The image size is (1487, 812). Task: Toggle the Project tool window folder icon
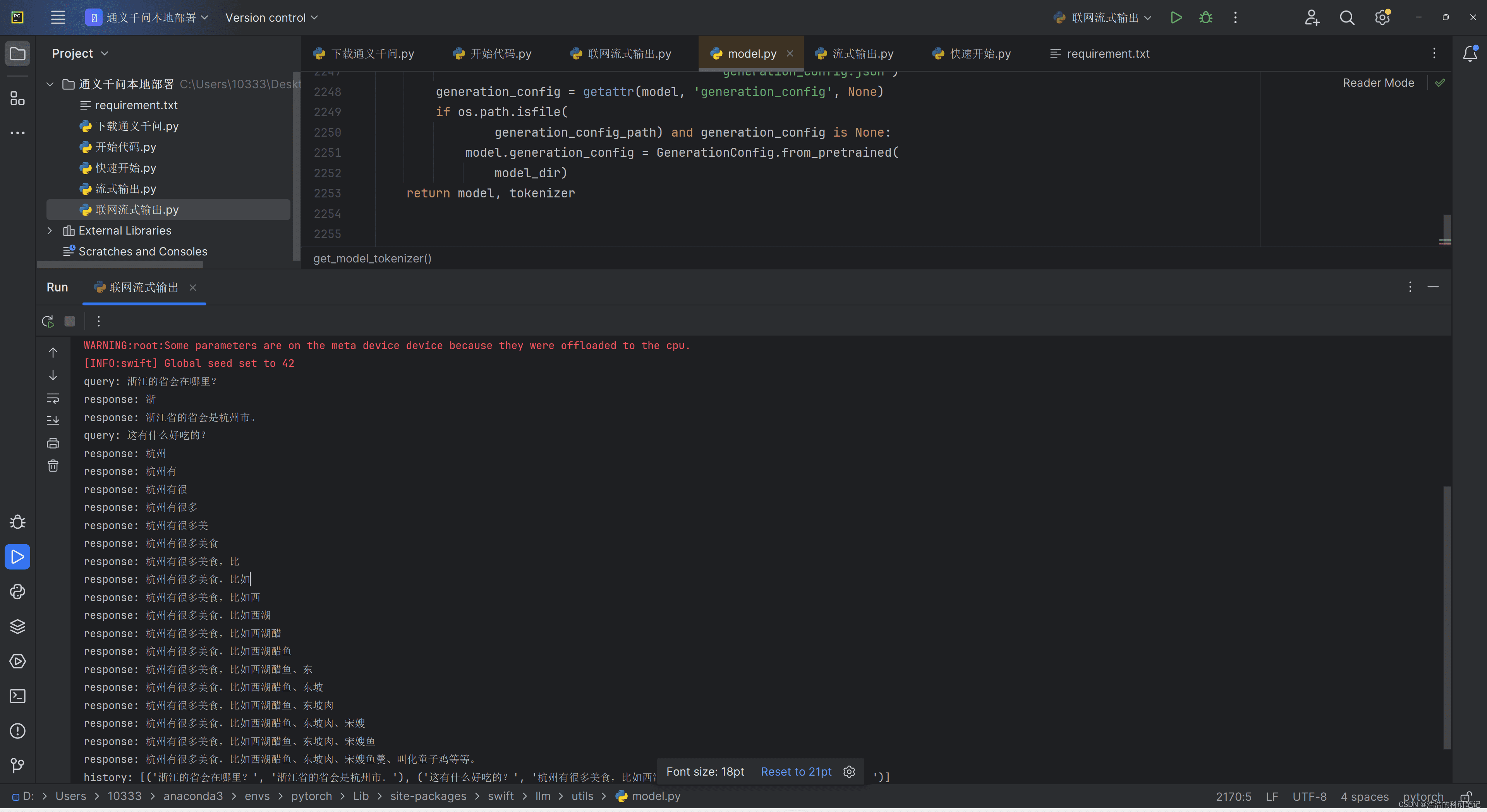coord(17,54)
